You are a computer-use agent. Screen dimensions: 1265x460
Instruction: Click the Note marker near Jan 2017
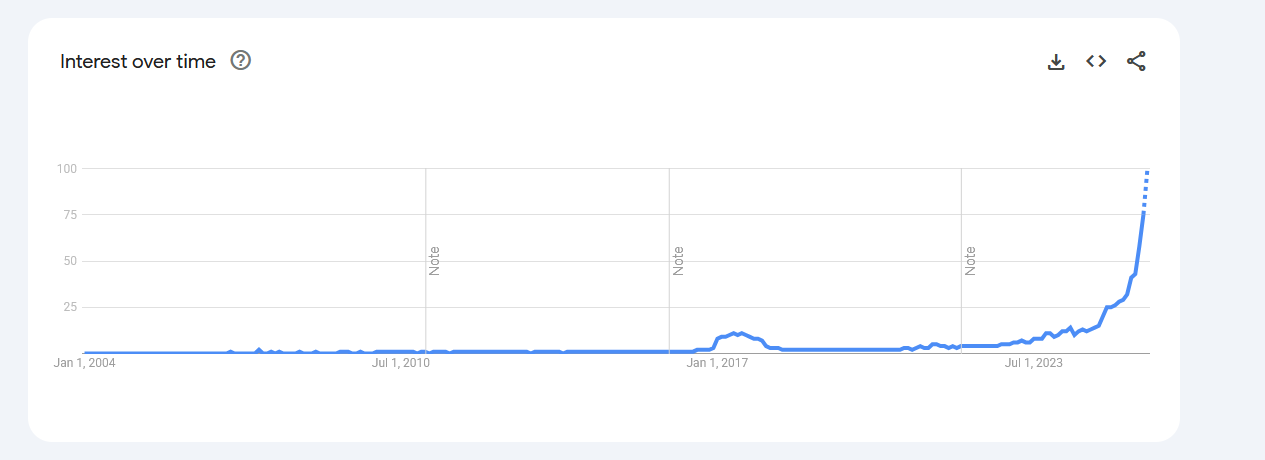click(678, 261)
